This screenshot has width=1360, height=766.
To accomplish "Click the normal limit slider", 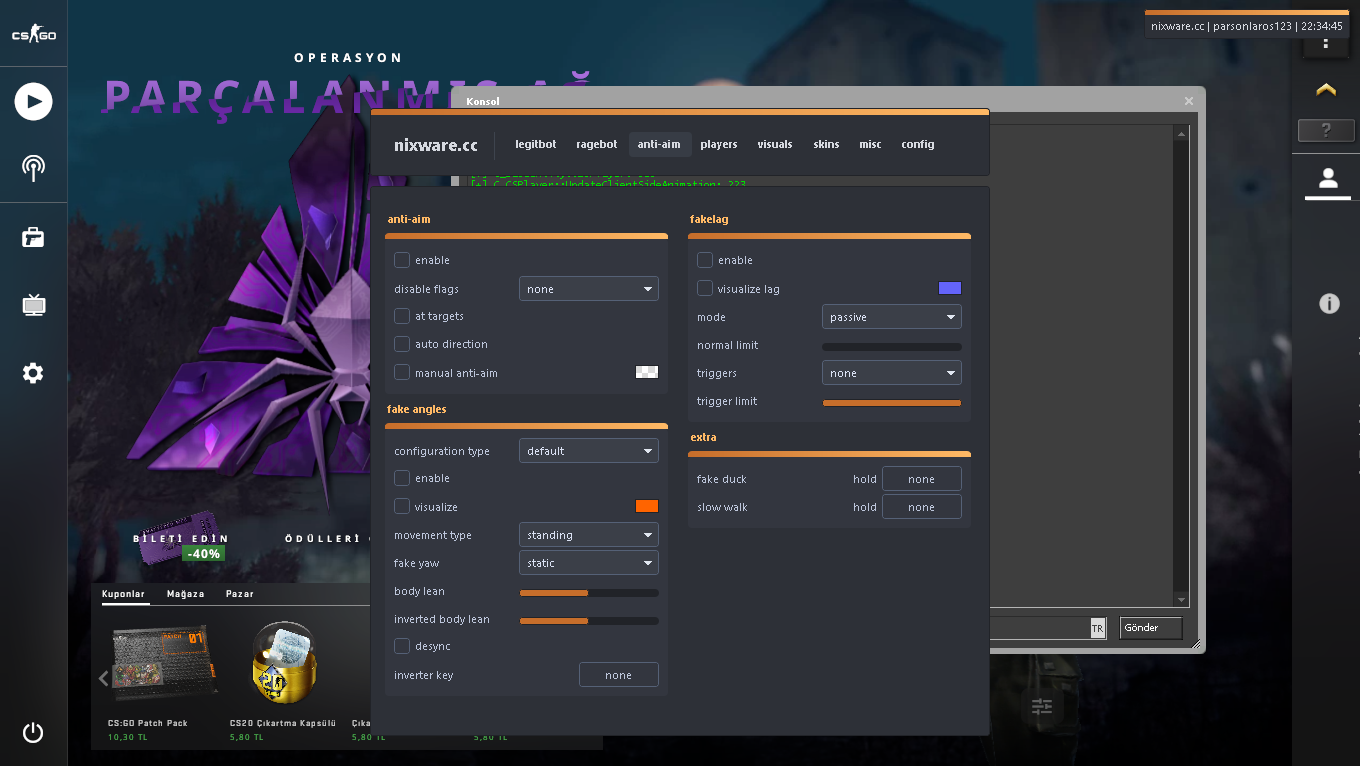I will [892, 346].
